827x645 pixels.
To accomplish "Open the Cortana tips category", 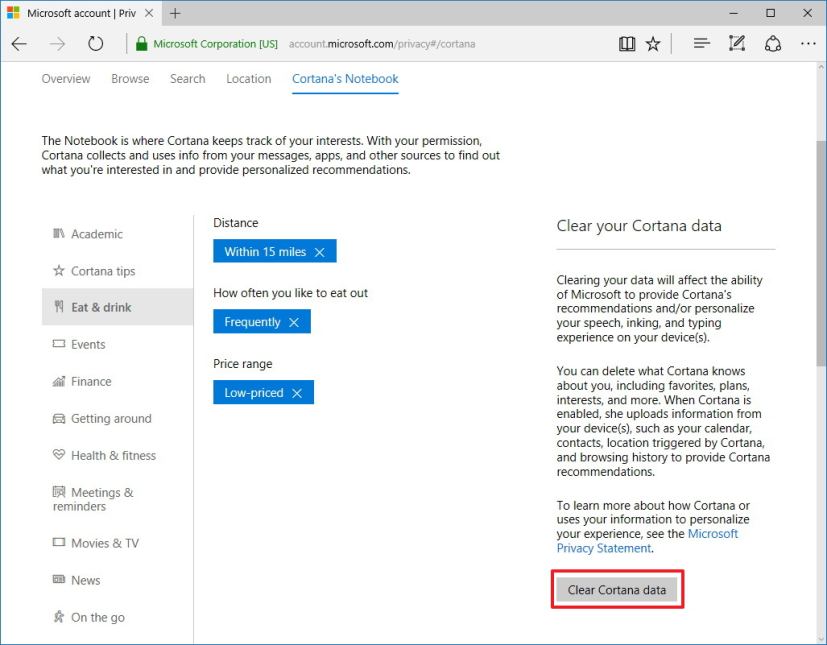I will 117,271.
